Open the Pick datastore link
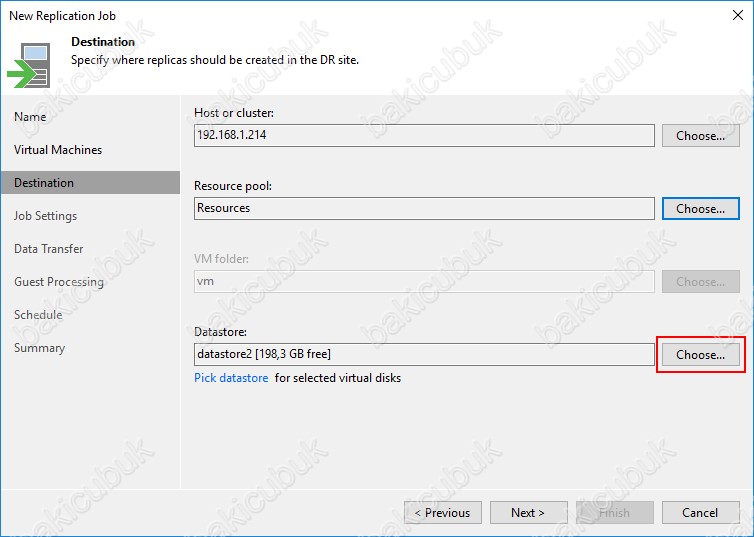 [x=231, y=378]
